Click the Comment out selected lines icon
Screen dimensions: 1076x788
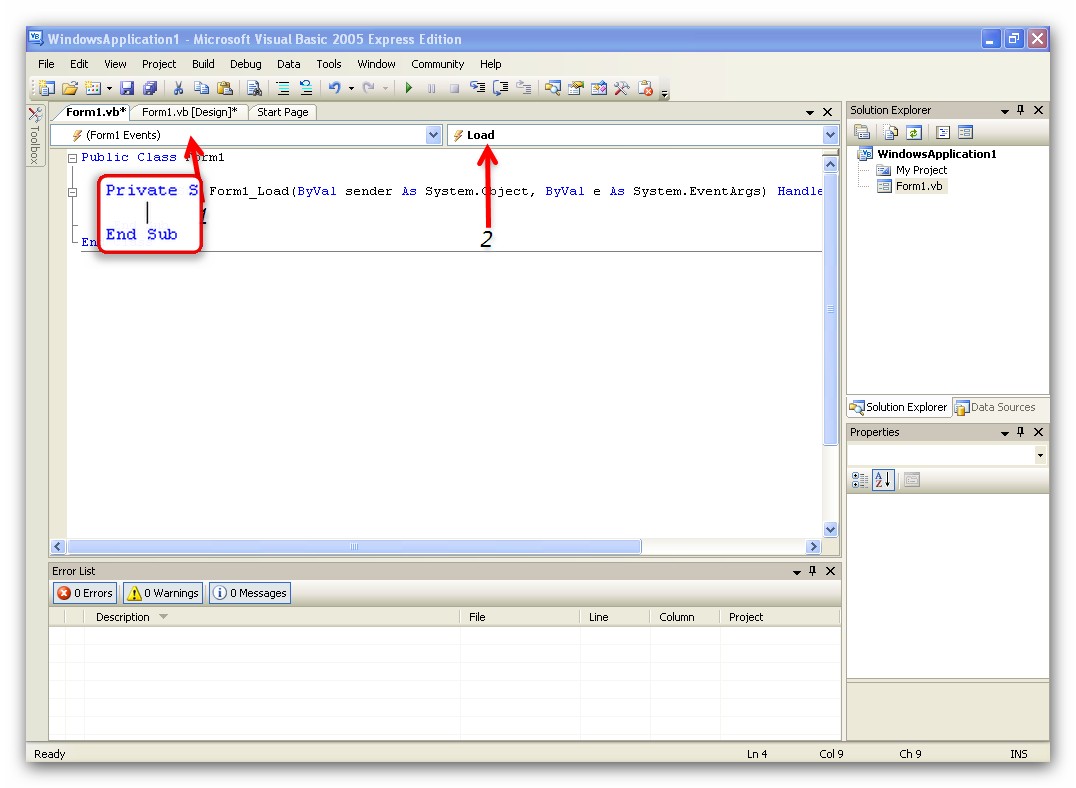pyautogui.click(x=282, y=88)
